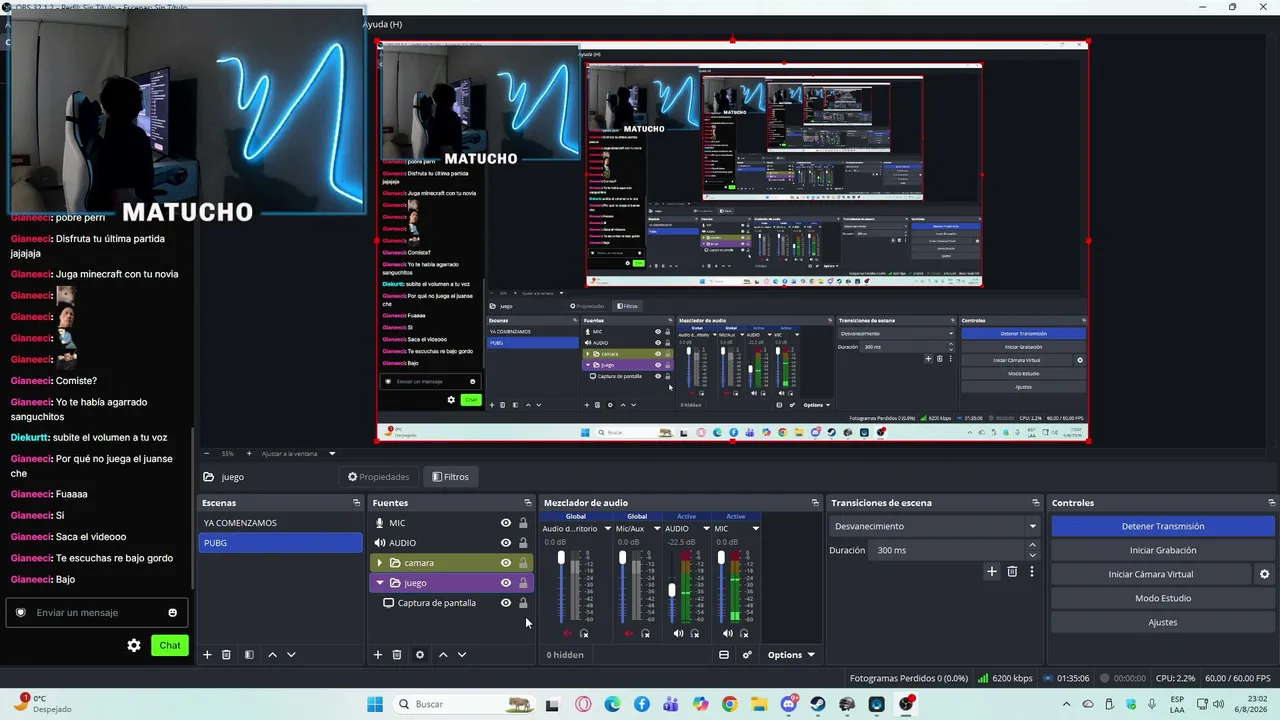The width and height of the screenshot is (1280, 720).
Task: Undock the Fuentes panel
Action: [528, 503]
